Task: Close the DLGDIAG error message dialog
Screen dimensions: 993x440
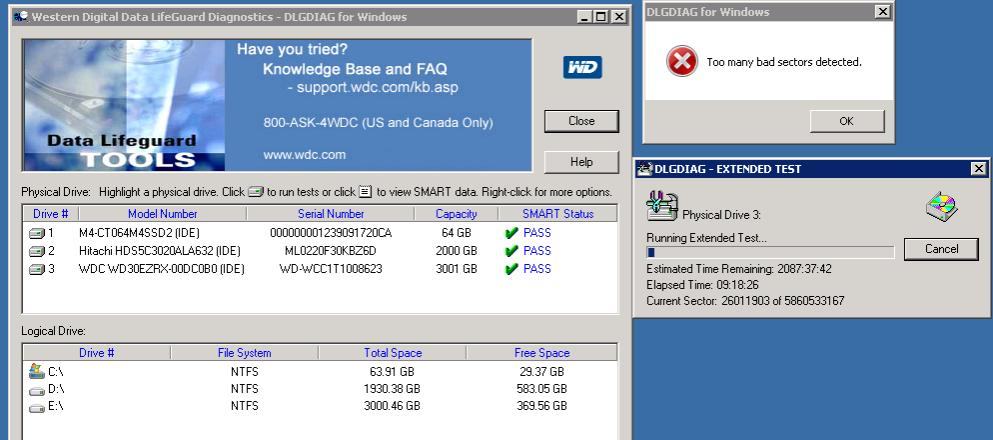Action: [882, 11]
